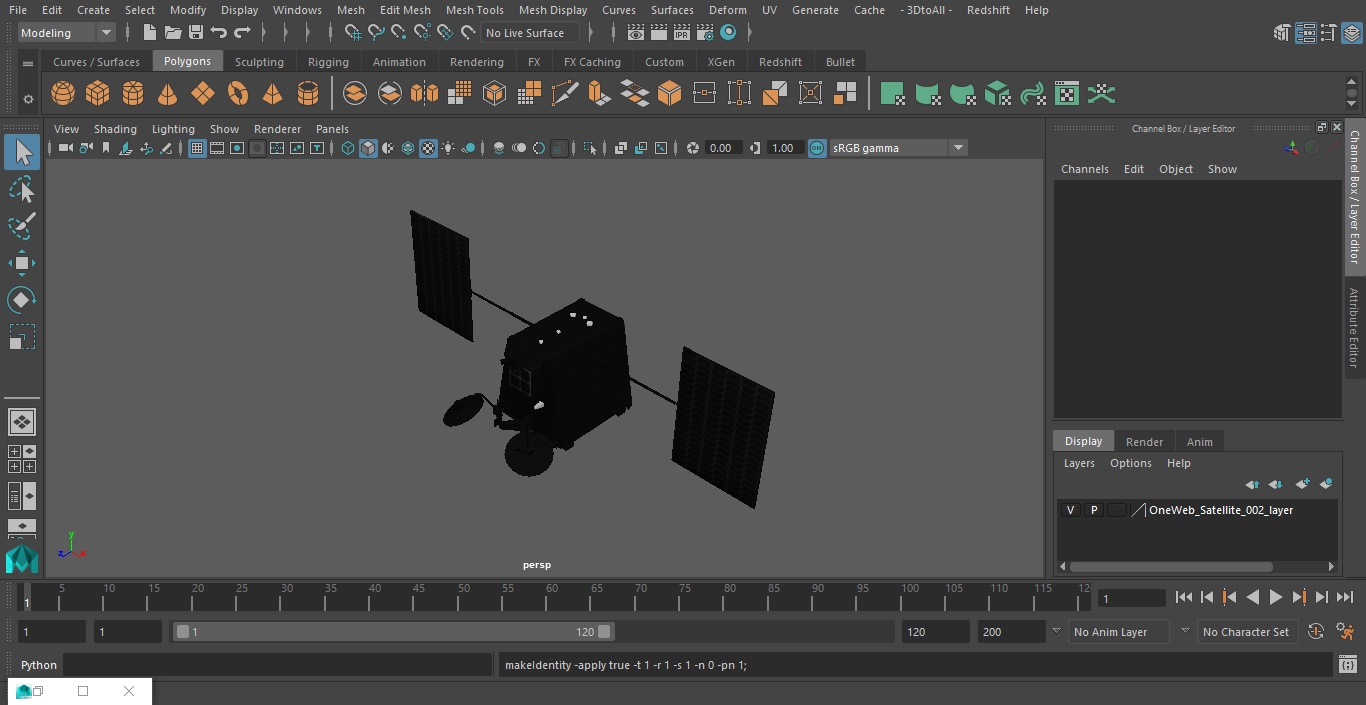
Task: Toggle the viewport grid display
Action: click(x=197, y=148)
